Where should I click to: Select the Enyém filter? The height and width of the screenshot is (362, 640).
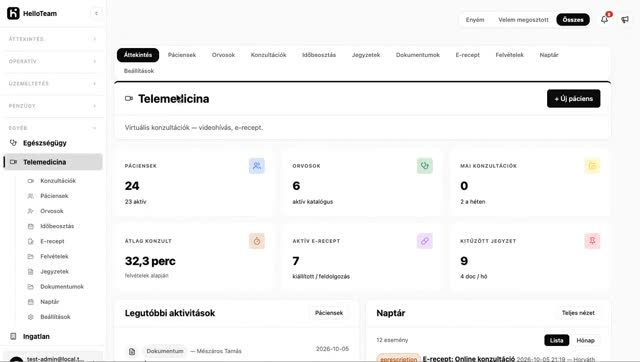click(x=475, y=20)
